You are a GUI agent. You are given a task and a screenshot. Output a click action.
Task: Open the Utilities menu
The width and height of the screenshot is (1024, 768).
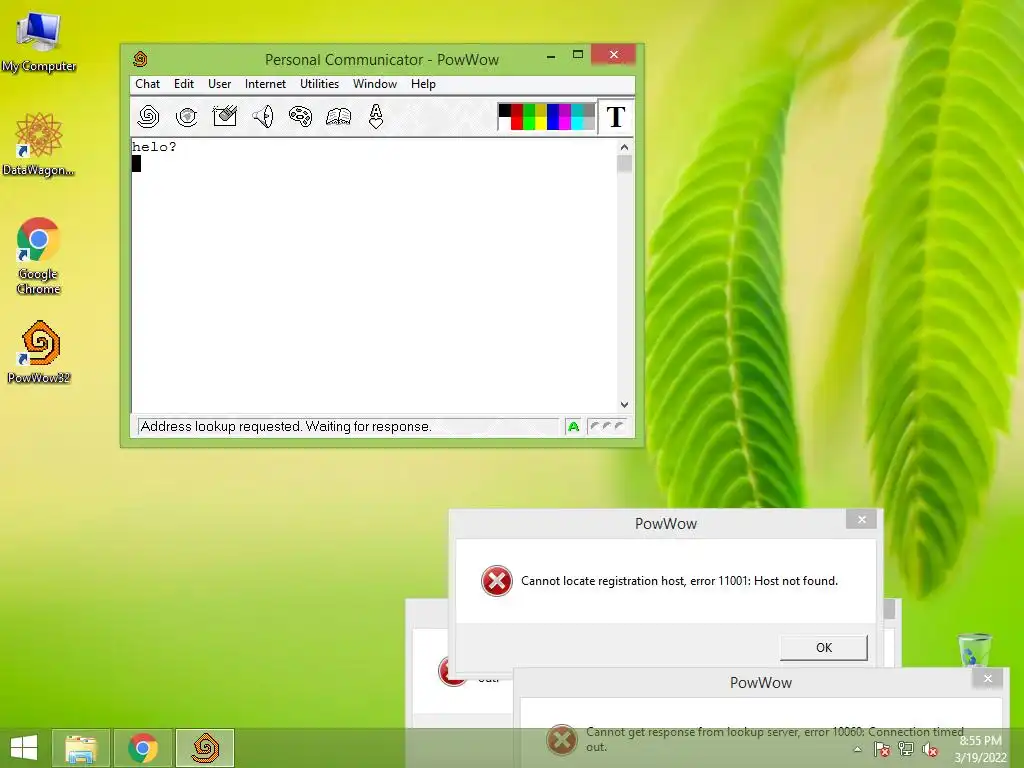point(319,84)
